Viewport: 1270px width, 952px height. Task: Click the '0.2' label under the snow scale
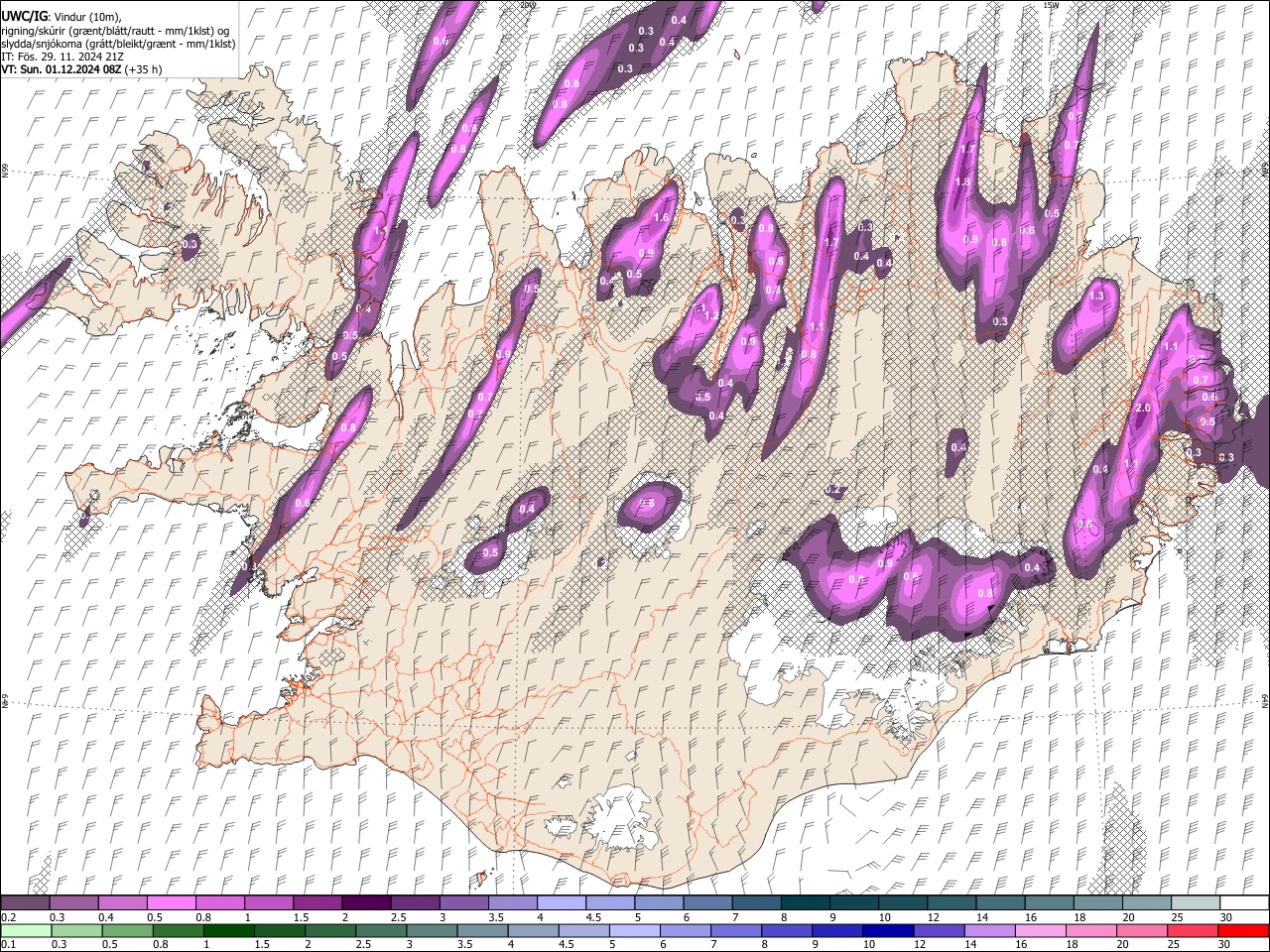pyautogui.click(x=7, y=917)
